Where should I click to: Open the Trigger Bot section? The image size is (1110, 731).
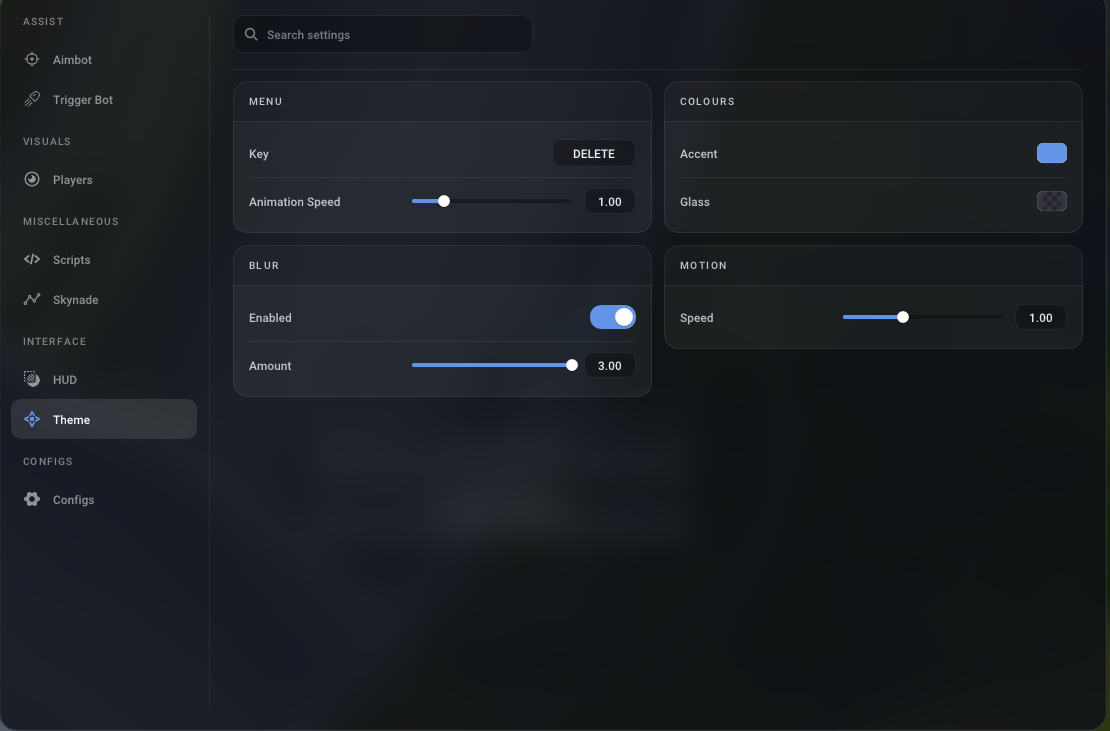coord(104,100)
